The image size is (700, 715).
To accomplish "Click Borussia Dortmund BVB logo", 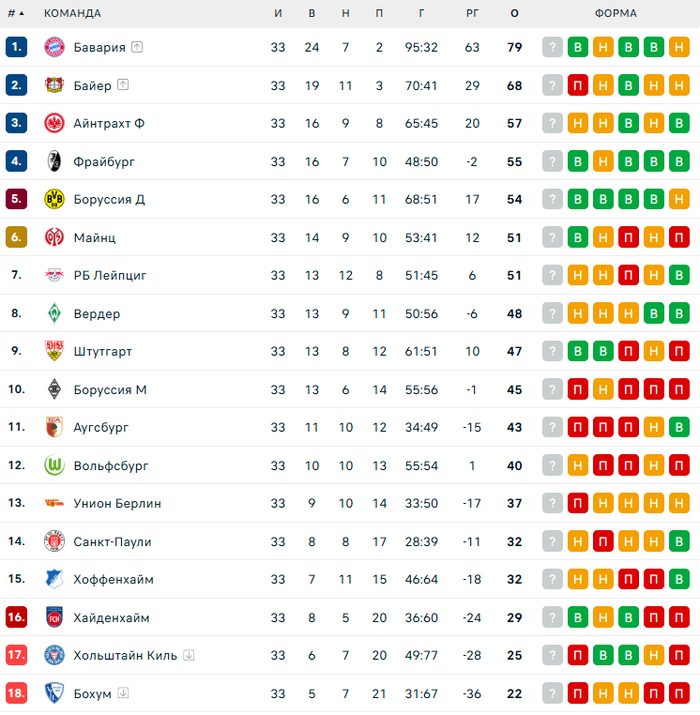I will click(x=54, y=199).
